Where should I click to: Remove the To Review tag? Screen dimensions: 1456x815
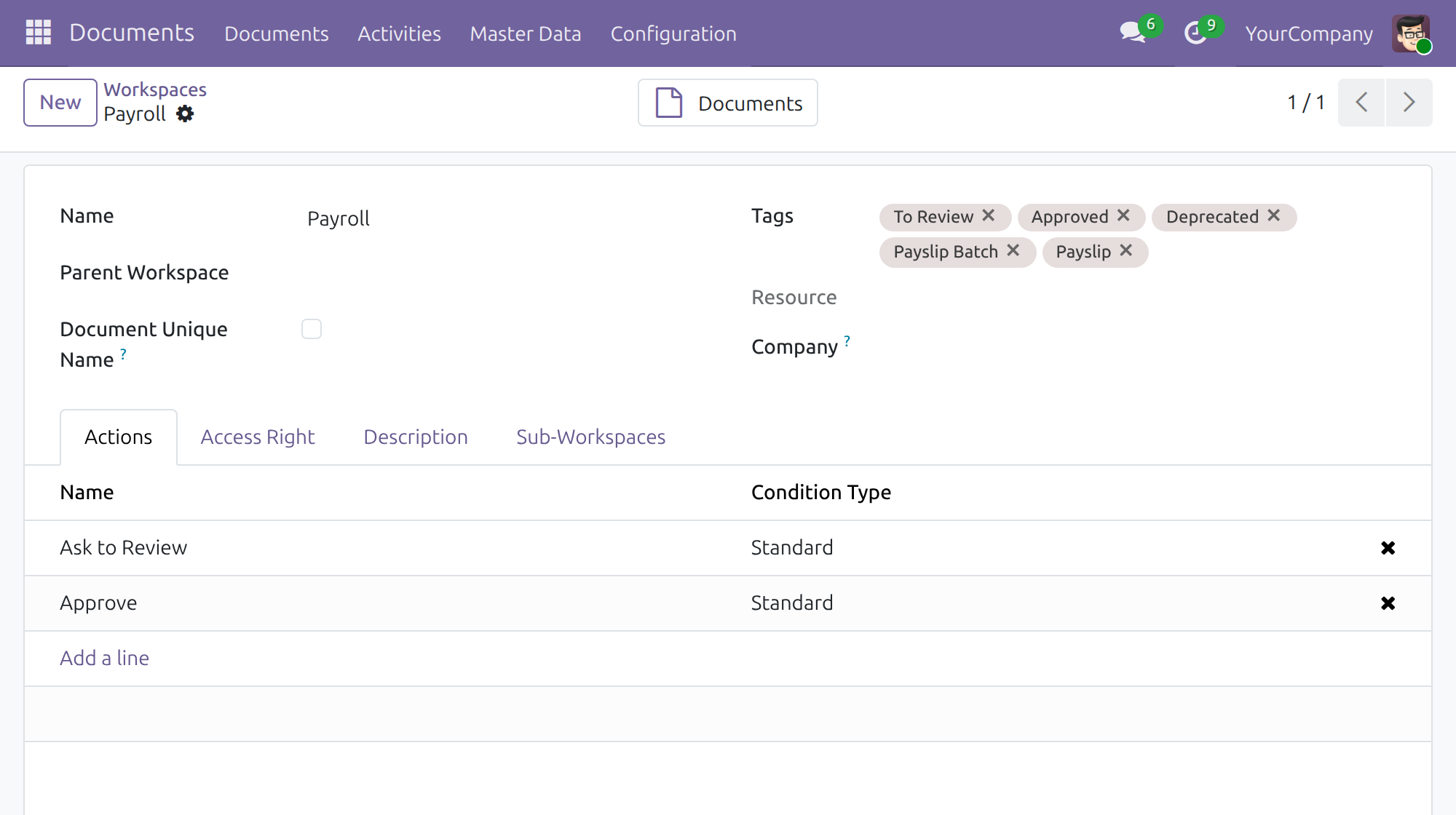pos(988,216)
